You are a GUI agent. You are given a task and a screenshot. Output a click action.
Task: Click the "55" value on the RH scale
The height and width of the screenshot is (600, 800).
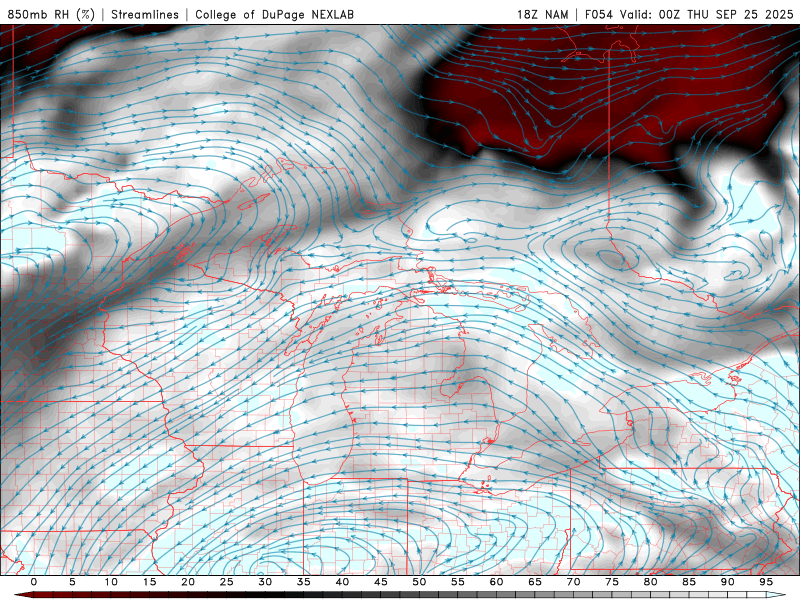coord(457,582)
